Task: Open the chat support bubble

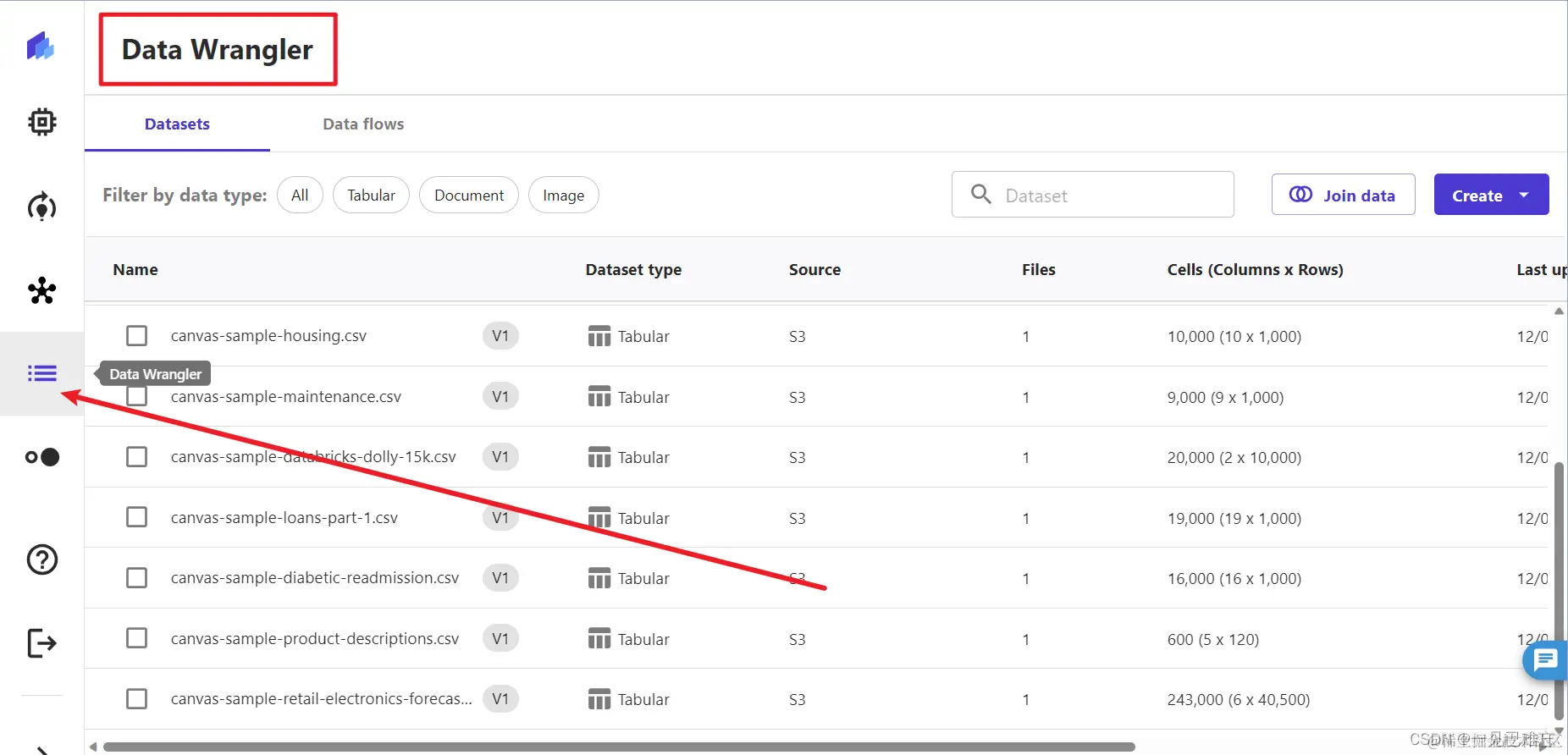Action: [x=1546, y=660]
